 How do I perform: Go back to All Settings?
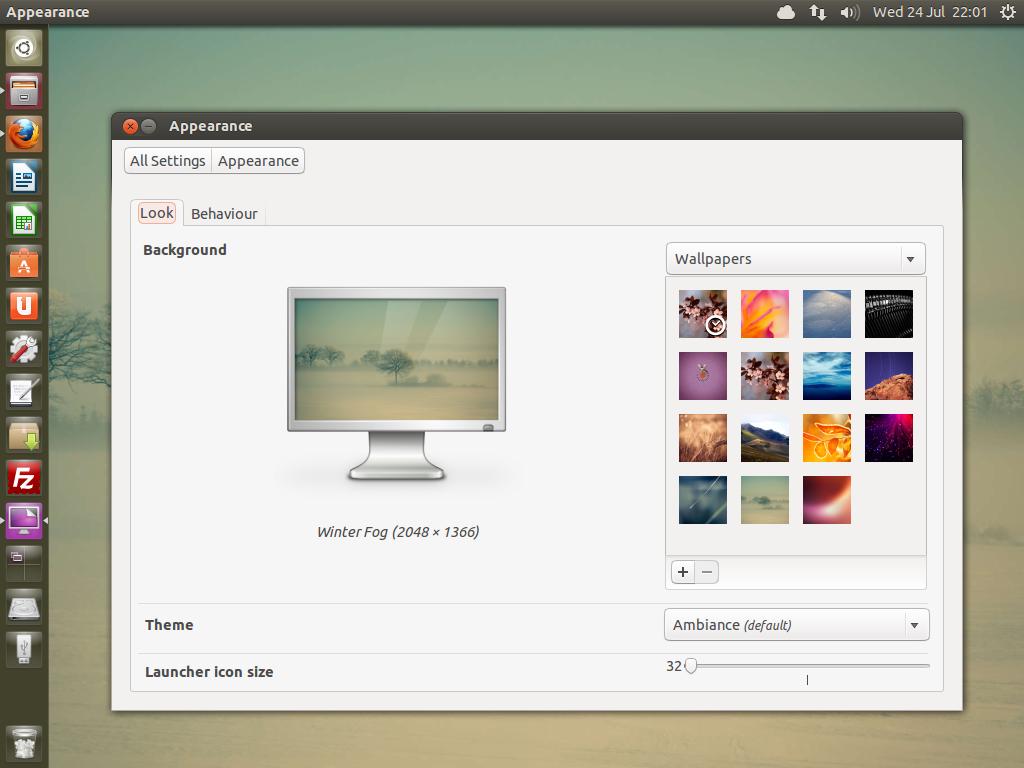coord(168,161)
